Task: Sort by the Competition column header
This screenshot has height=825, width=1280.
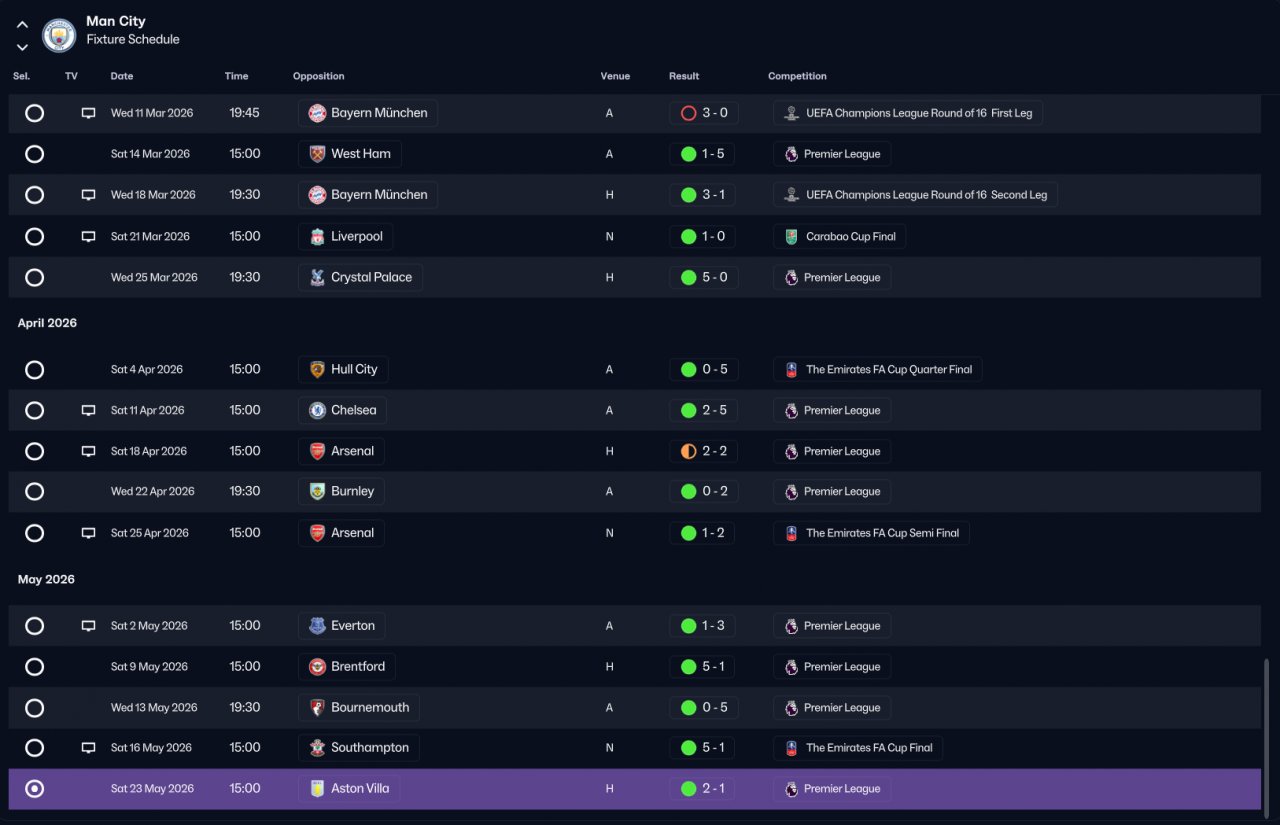Action: 797,76
